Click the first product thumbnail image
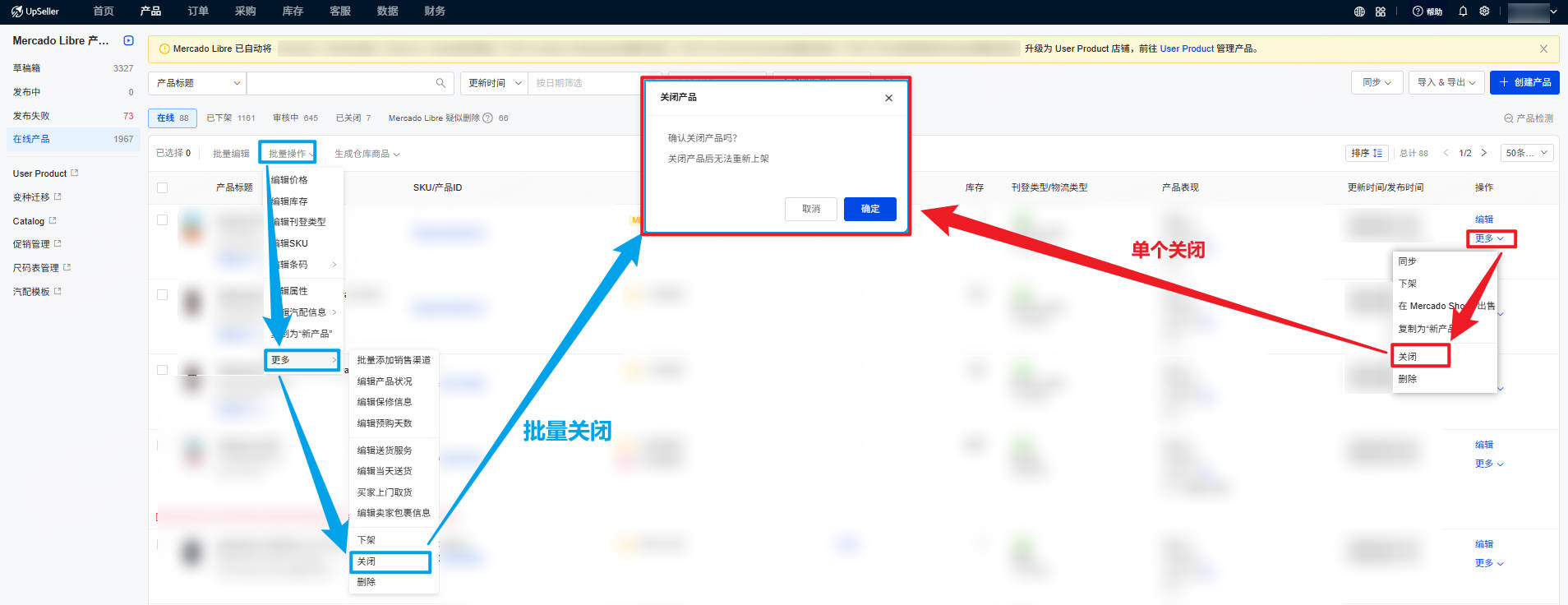This screenshot has height=605, width=1568. click(192, 228)
